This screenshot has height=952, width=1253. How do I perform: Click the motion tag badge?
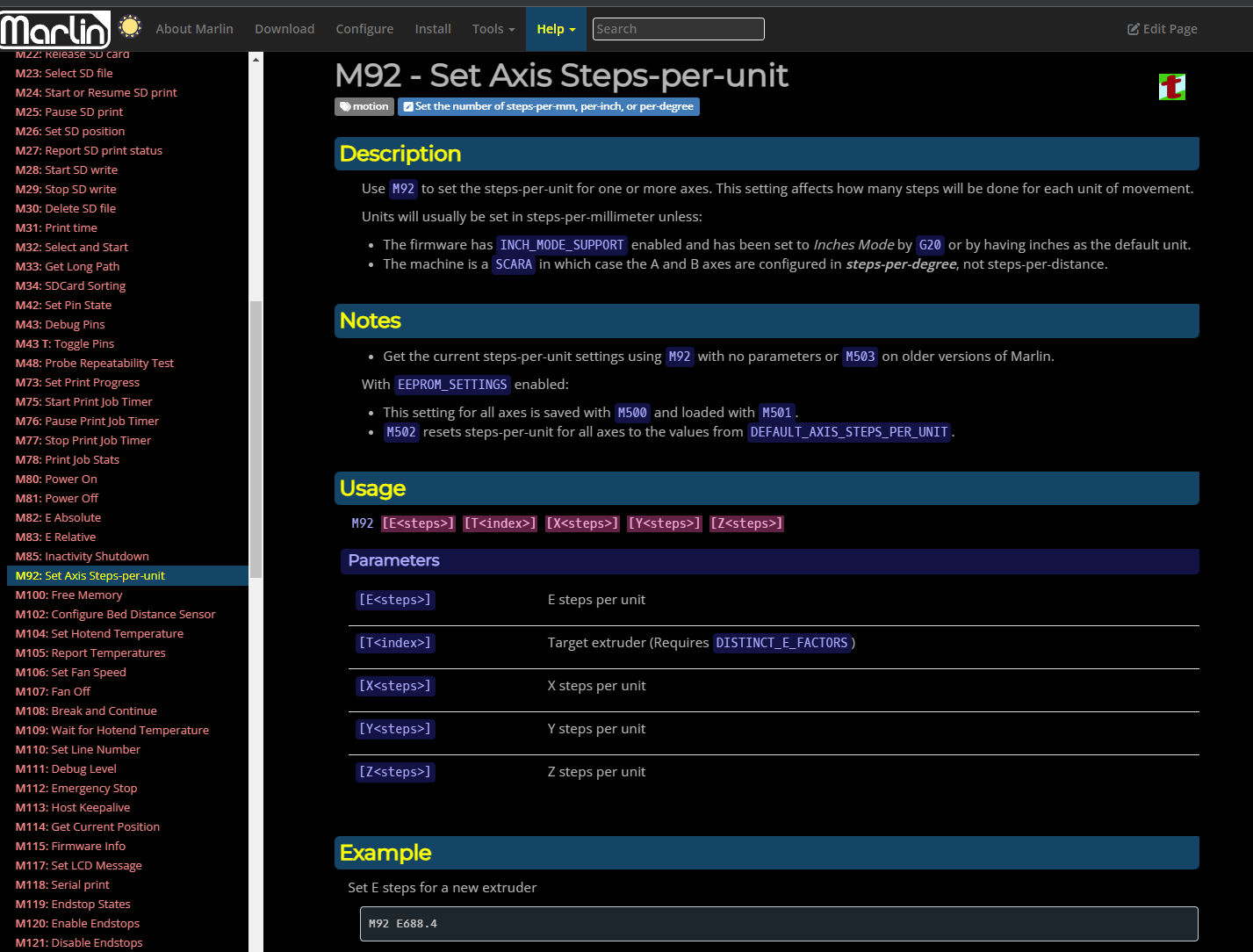[x=364, y=106]
